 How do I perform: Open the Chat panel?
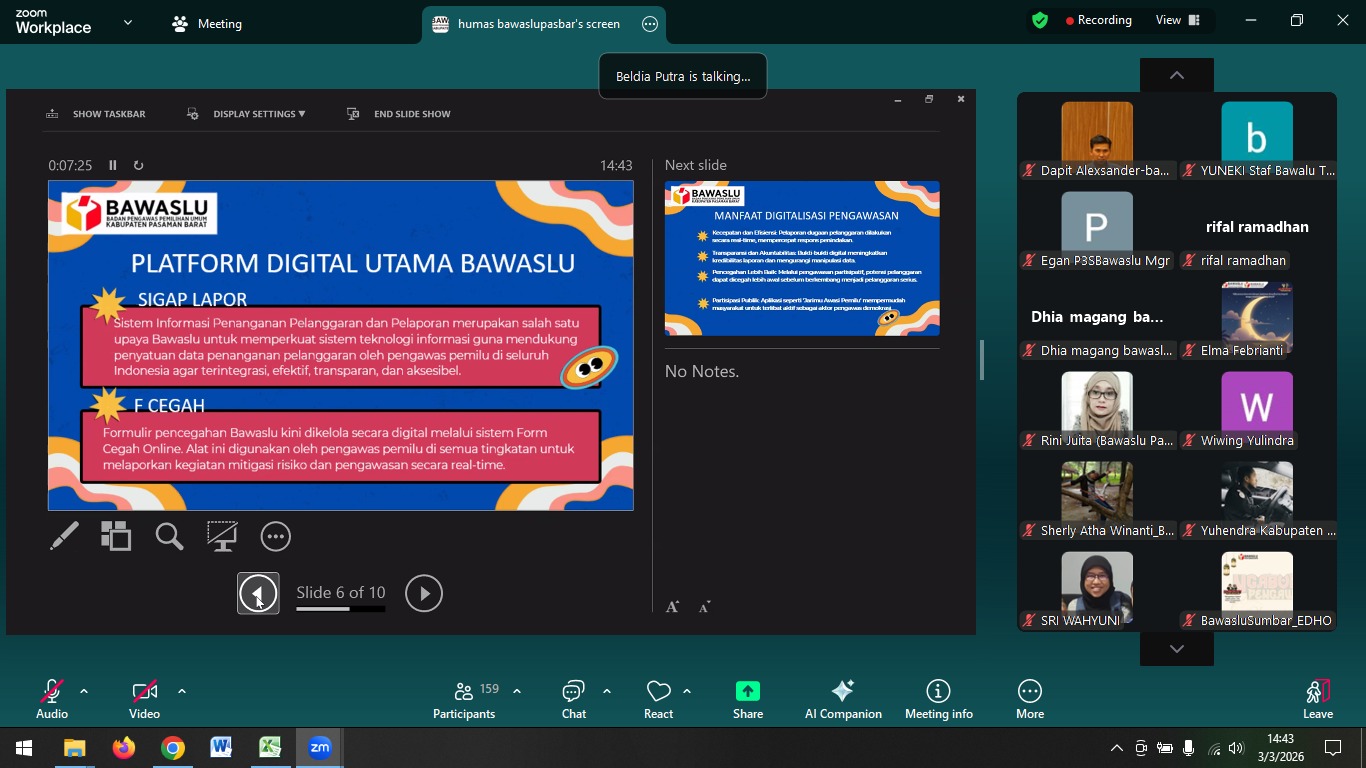click(x=573, y=699)
